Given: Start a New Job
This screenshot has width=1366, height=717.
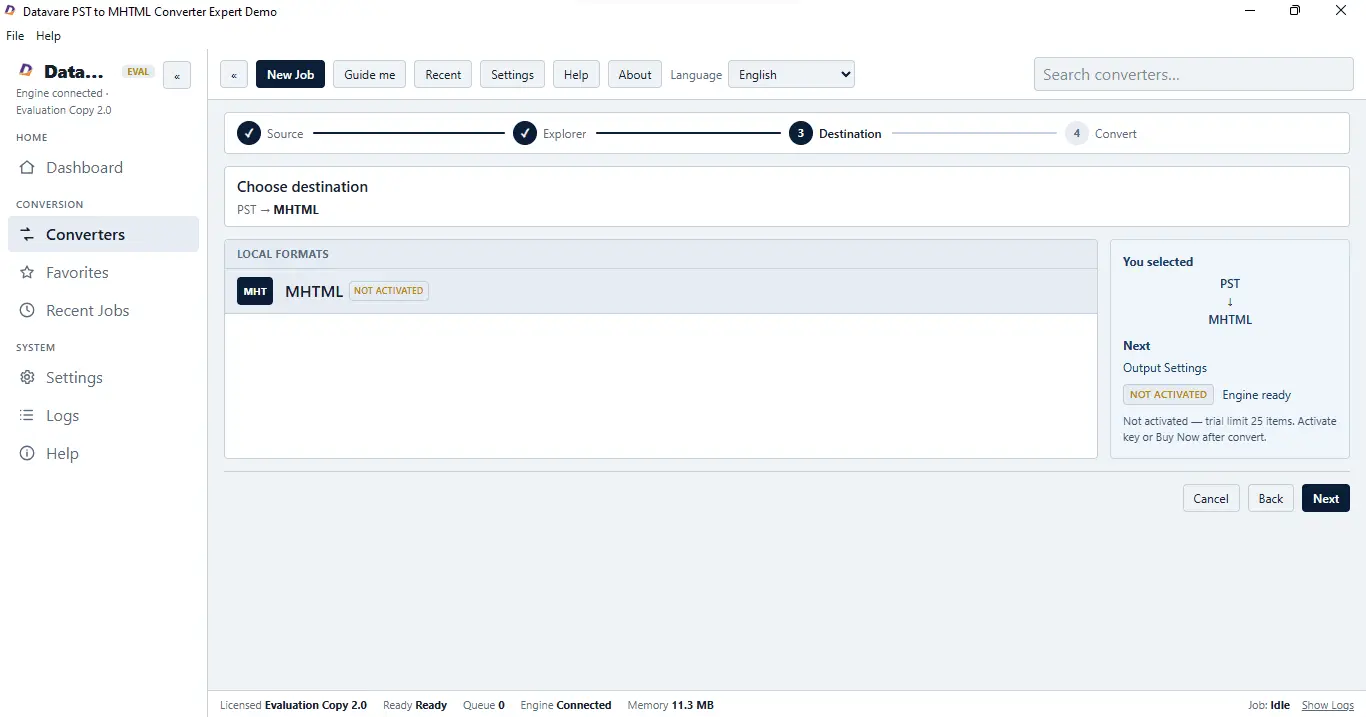Looking at the screenshot, I should tap(290, 75).
